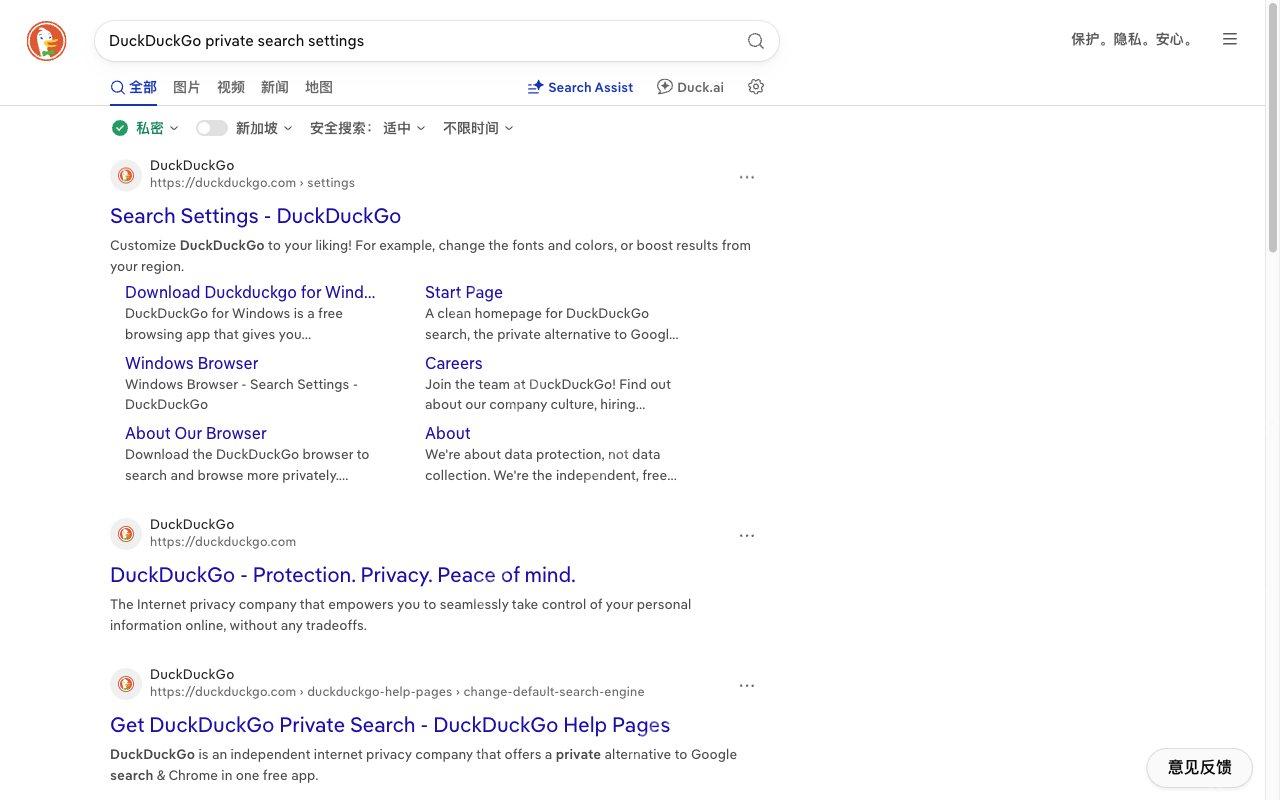Select the 全部 results tab
Viewport: 1280px width, 800px height.
click(134, 87)
